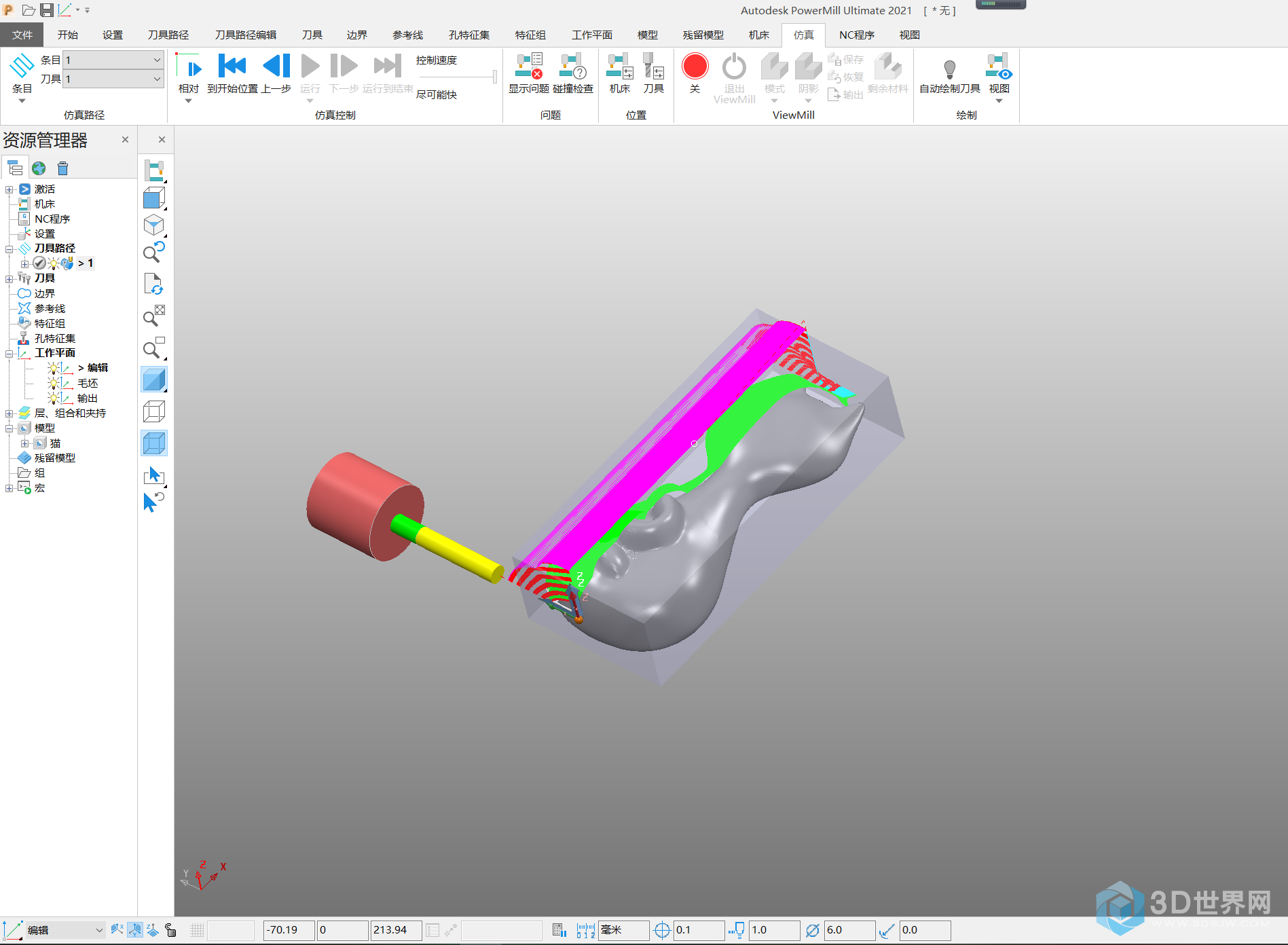
Task: Close the 资源管理器 panel
Action: click(125, 139)
